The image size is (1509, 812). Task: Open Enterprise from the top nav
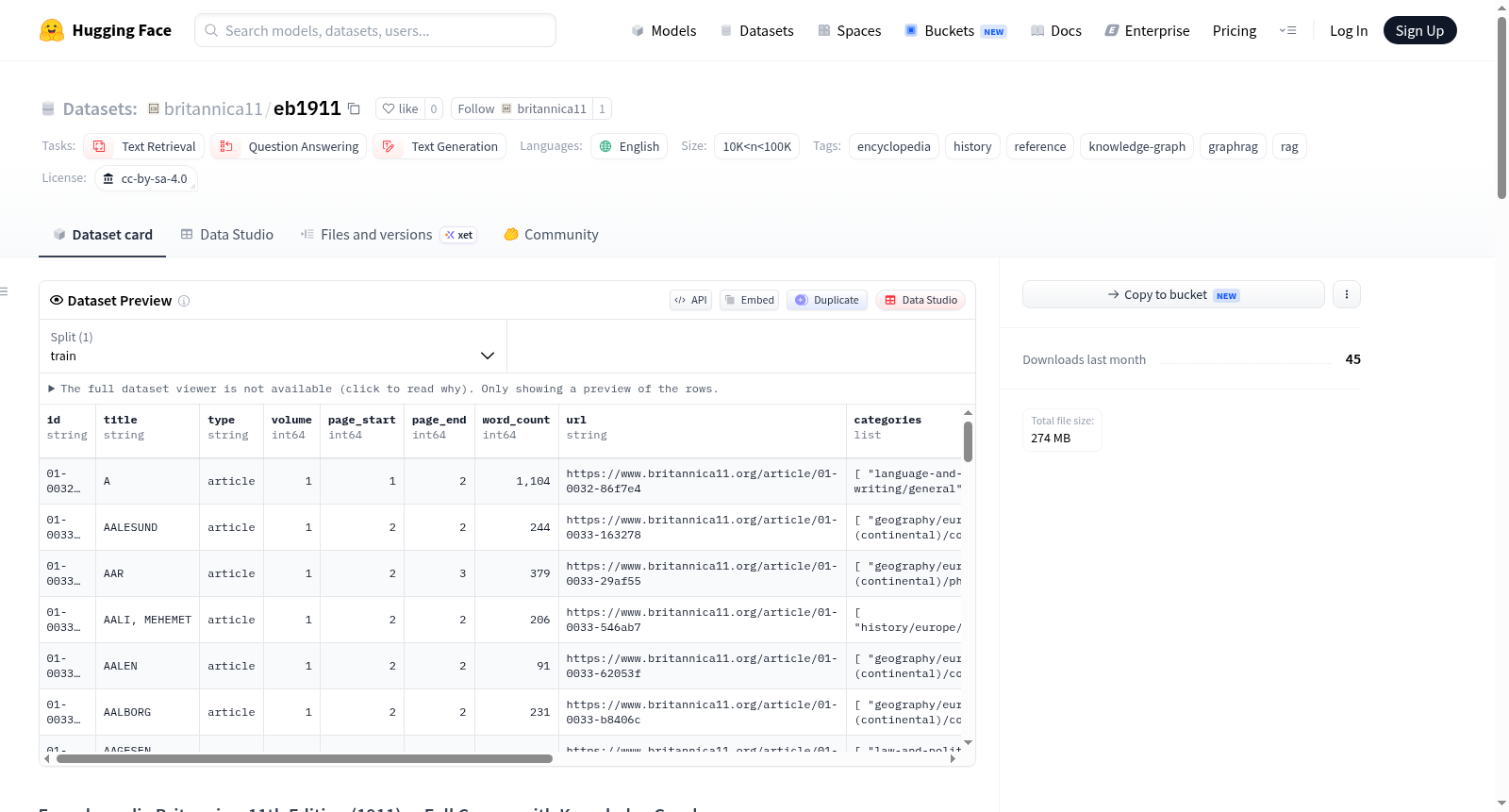click(x=1147, y=30)
